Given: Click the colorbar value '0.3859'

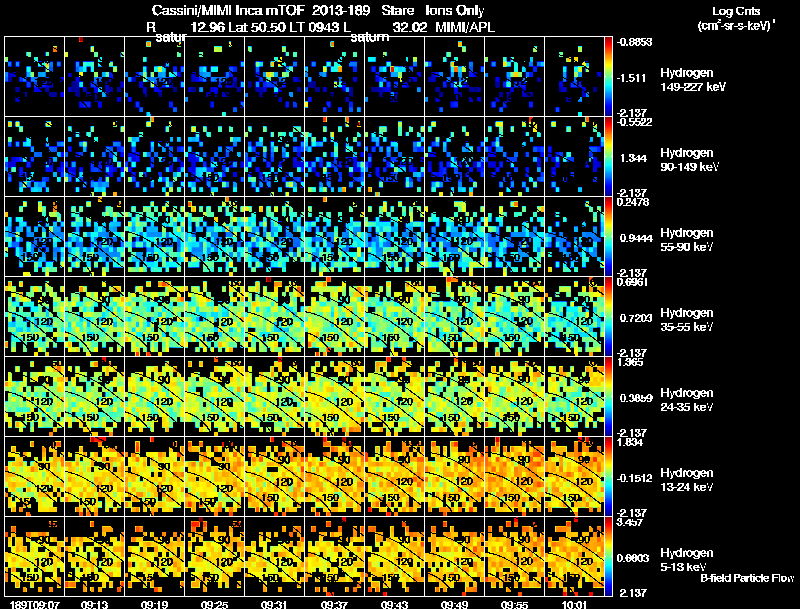Looking at the screenshot, I should [636, 398].
